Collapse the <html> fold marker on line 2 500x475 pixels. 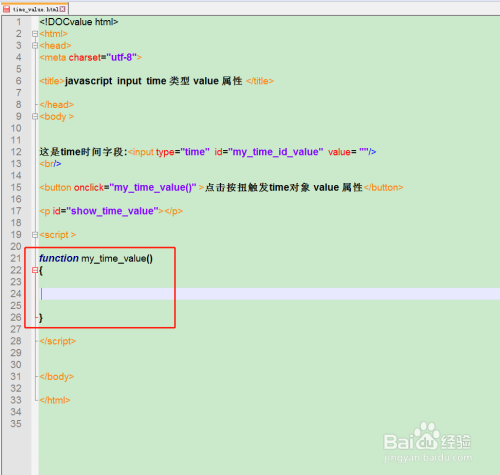tap(35, 34)
